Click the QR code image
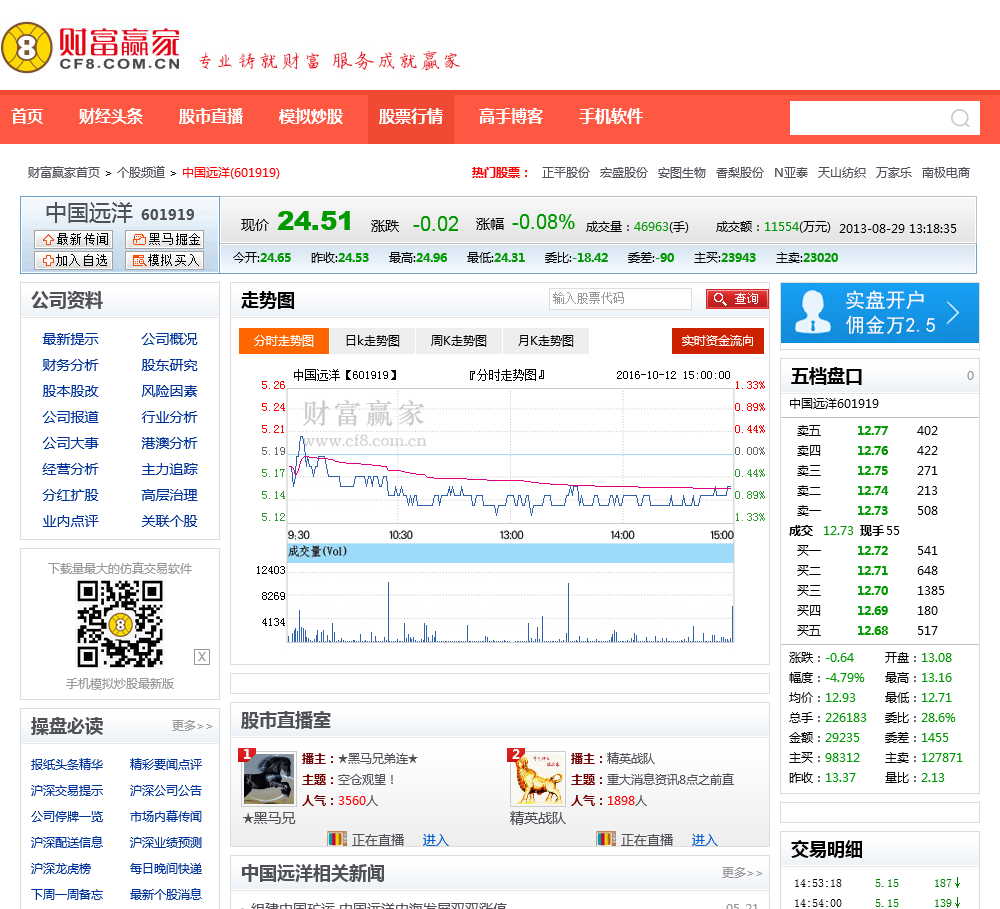Image resolution: width=1000 pixels, height=909 pixels. [x=120, y=623]
